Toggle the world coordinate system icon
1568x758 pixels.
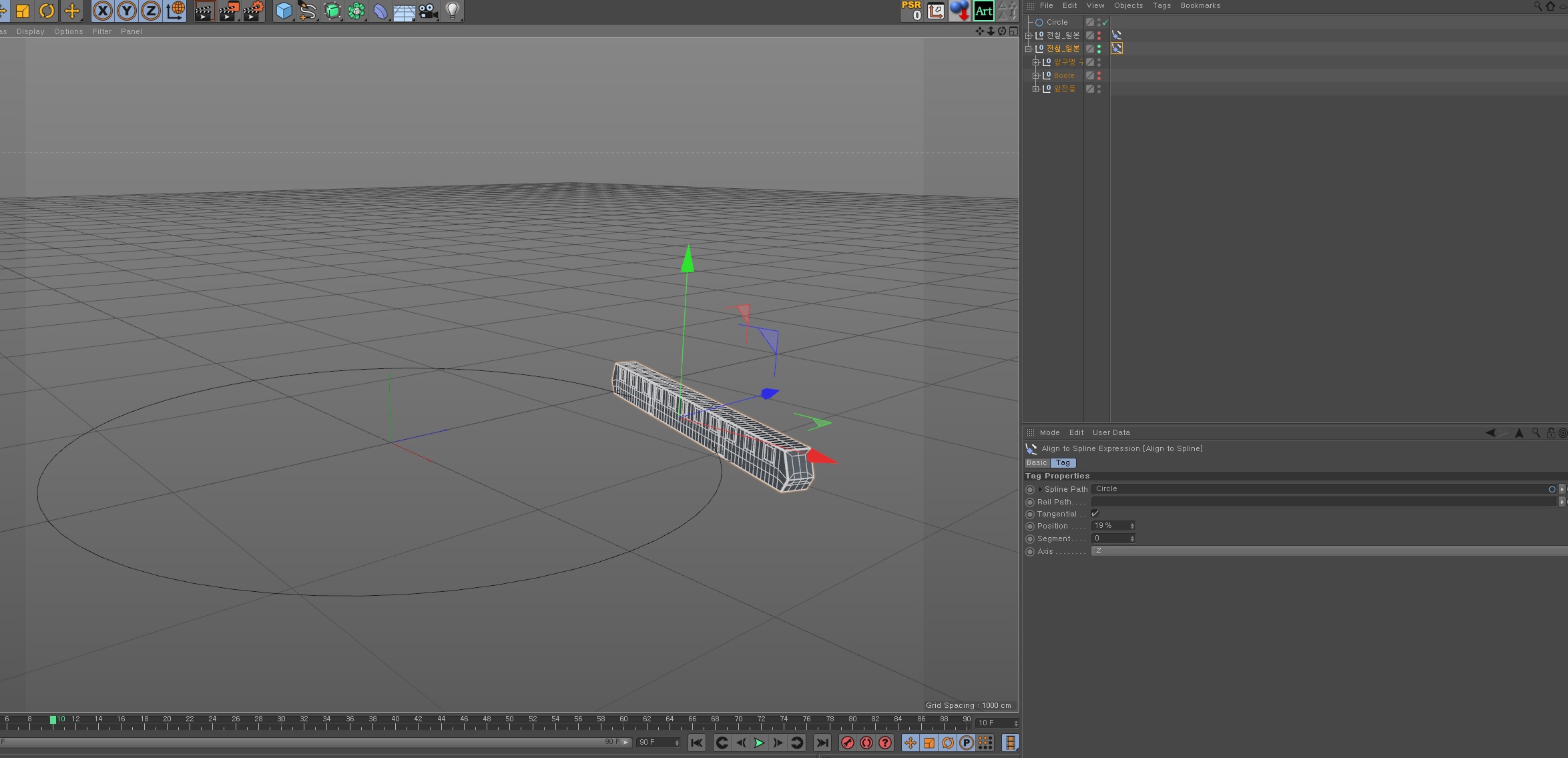[176, 11]
